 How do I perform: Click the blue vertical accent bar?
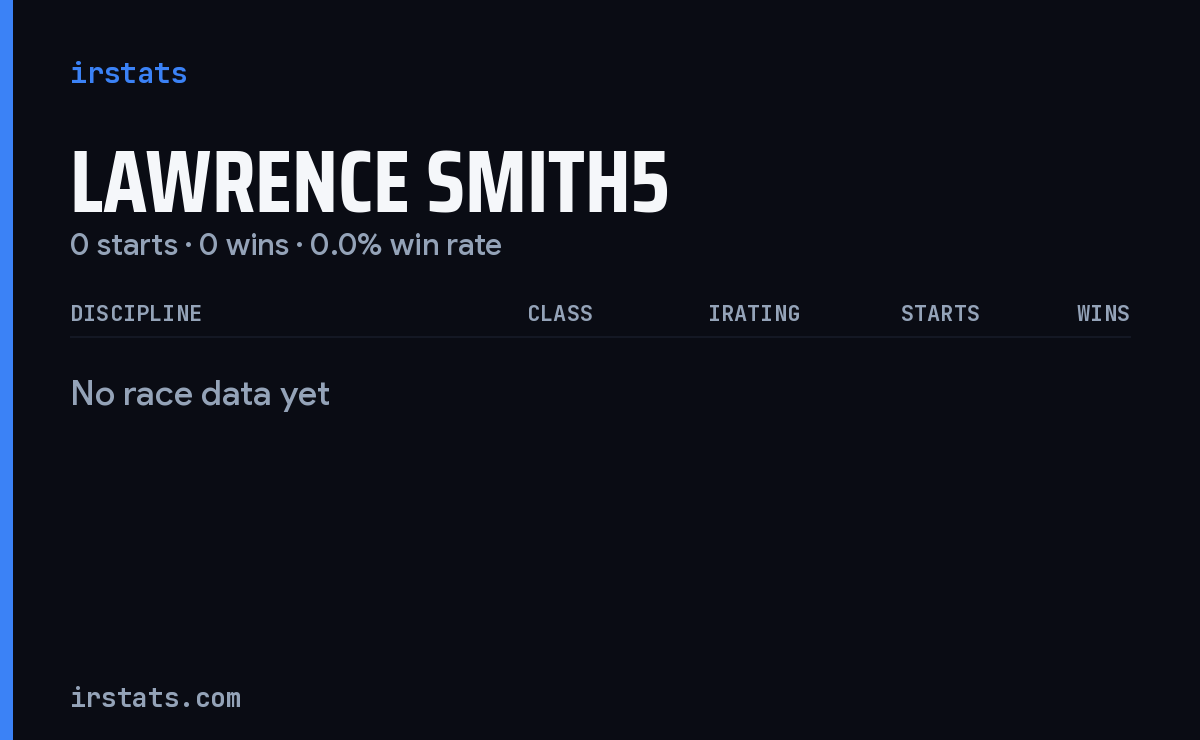pos(6,370)
